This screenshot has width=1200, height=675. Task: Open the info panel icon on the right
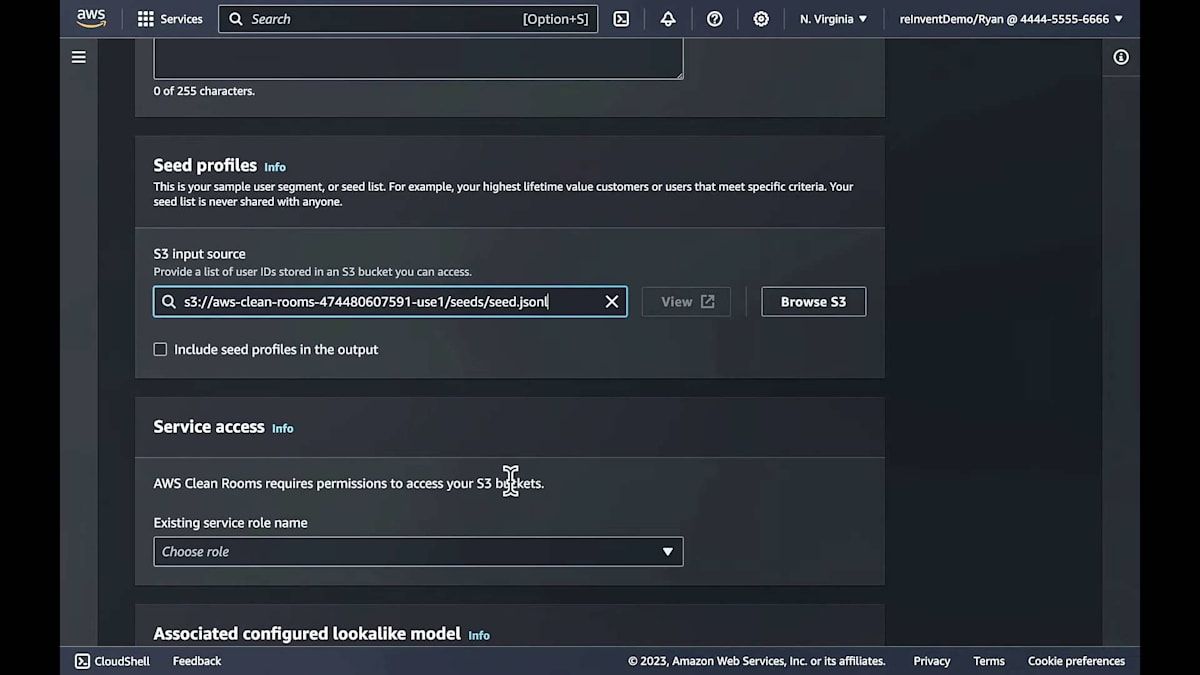pos(1121,57)
